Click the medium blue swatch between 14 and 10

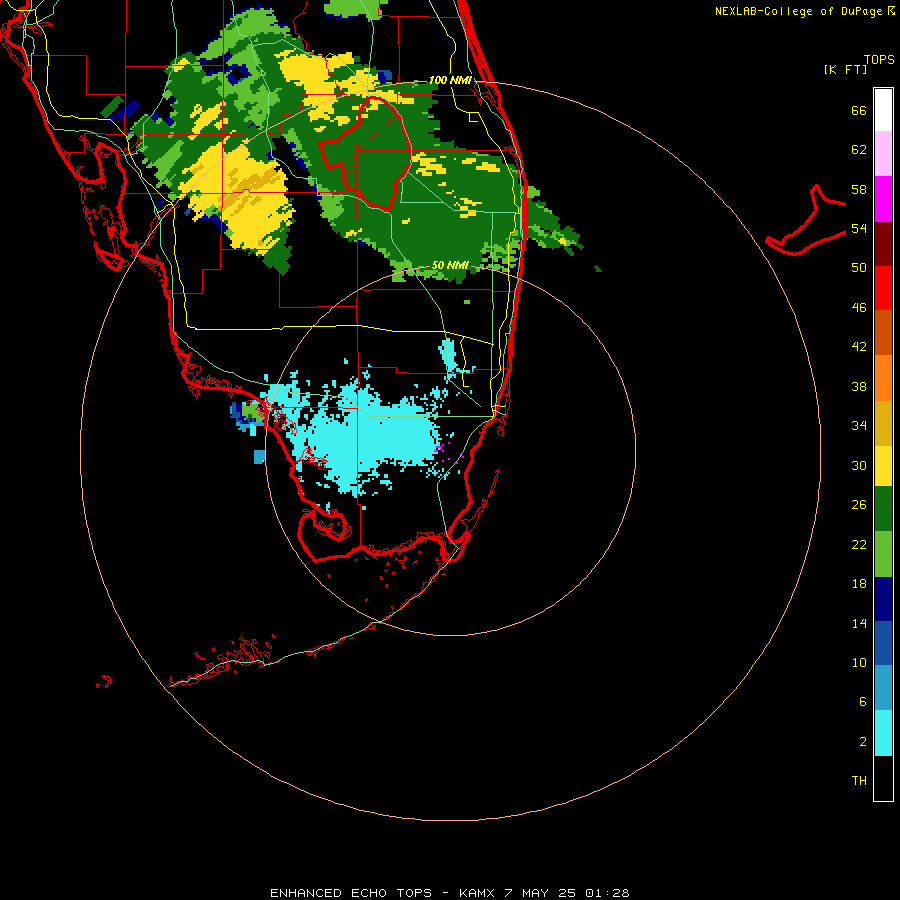coord(883,643)
